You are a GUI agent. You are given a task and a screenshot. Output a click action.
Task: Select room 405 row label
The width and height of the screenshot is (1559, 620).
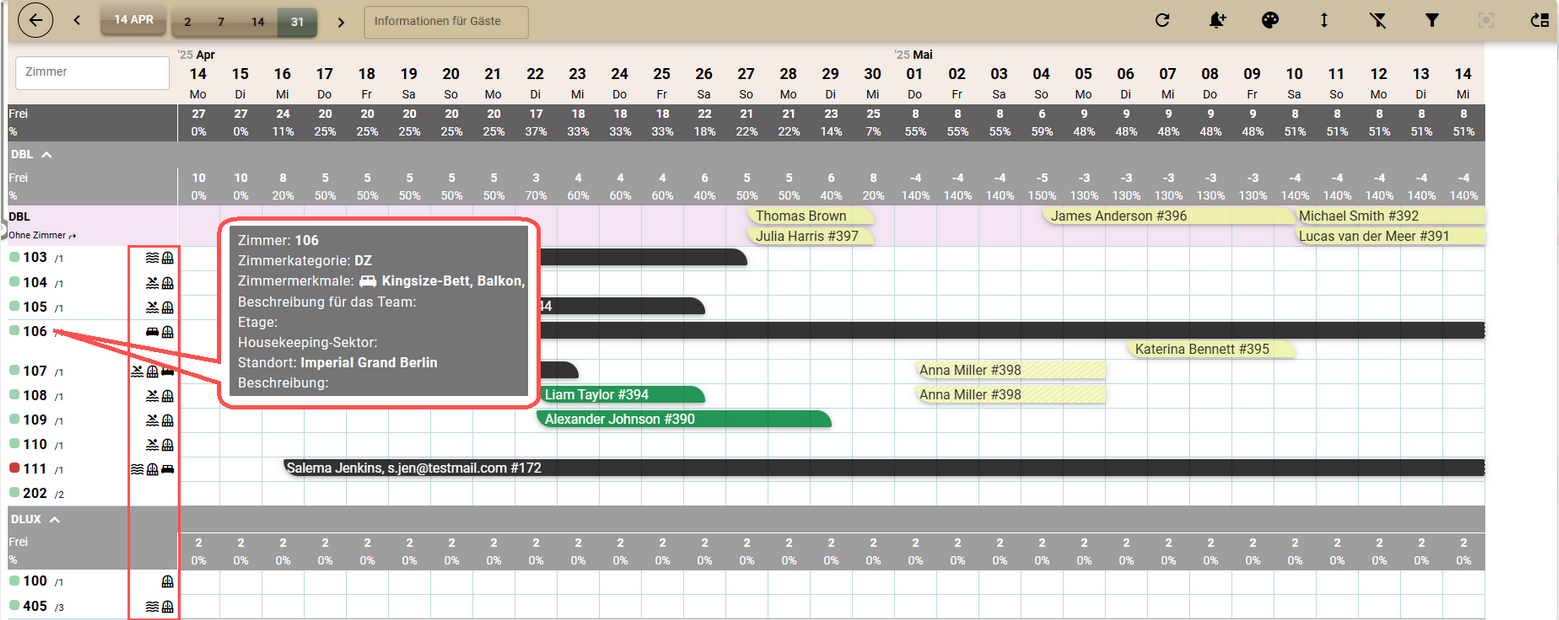click(35, 606)
